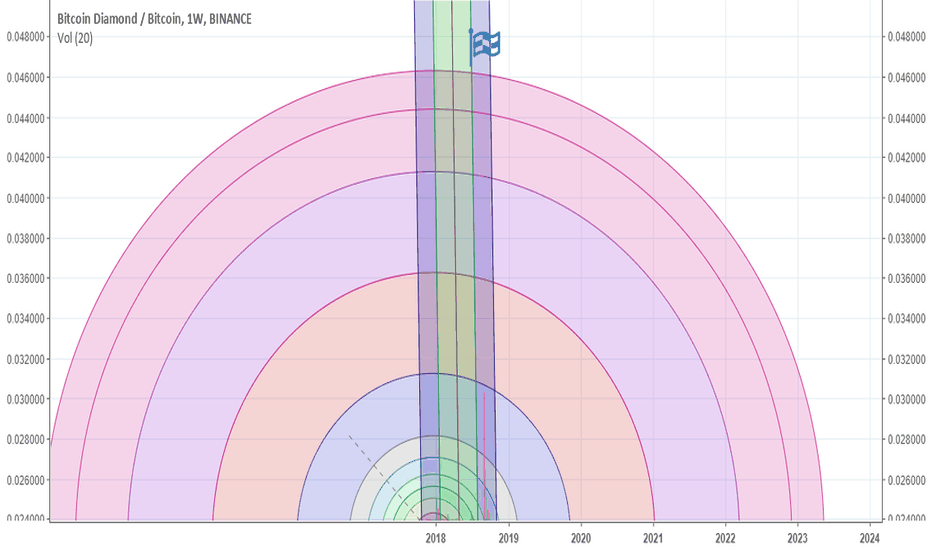This screenshot has height=550, width=932.
Task: Select the Bitcoin Diamond / Bitcoin chart title
Action: 154,19
